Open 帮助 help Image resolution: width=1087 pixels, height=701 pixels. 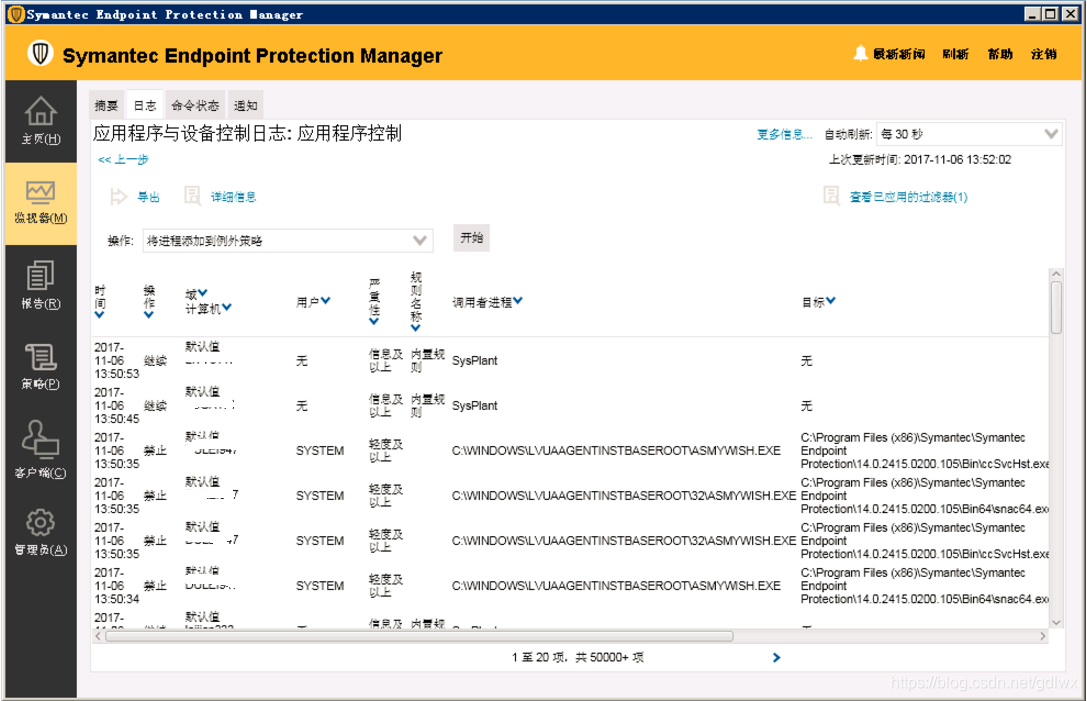[1000, 54]
